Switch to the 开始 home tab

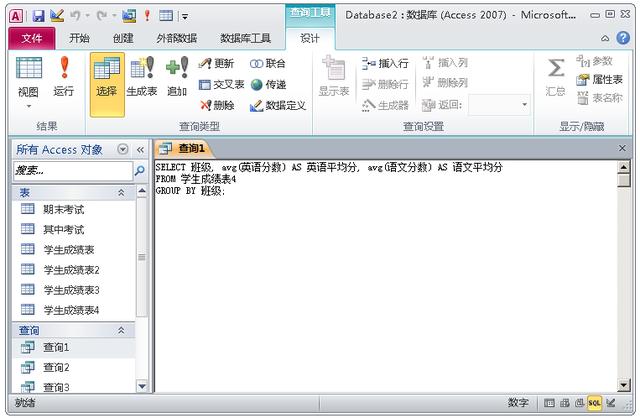click(x=79, y=38)
